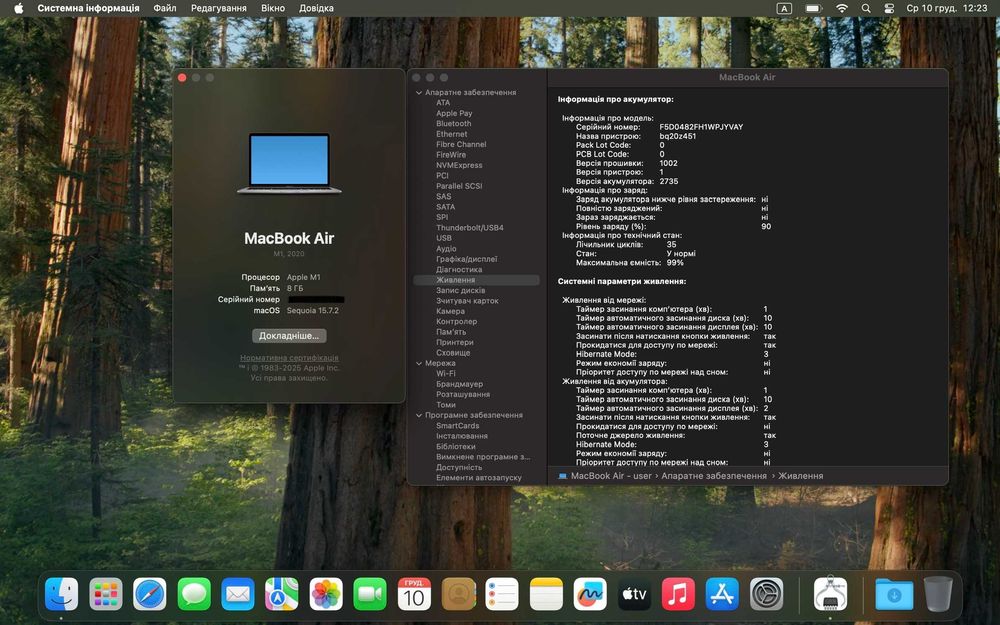1000x625 pixels.
Task: Select NVMExpress in the sidebar
Action: point(459,165)
